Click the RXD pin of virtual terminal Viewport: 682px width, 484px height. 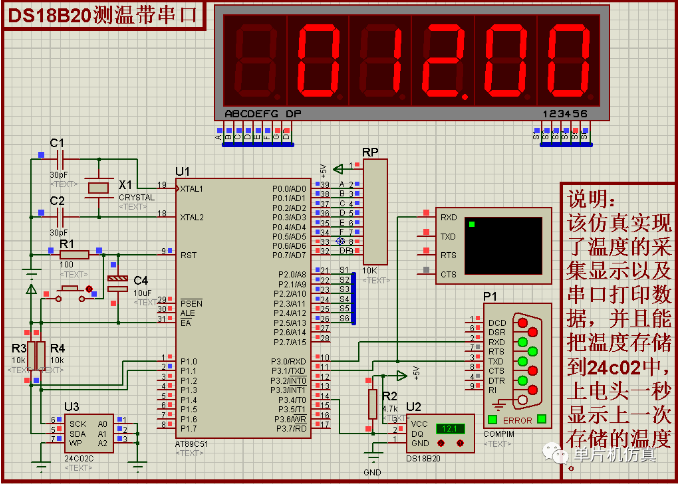coord(448,217)
